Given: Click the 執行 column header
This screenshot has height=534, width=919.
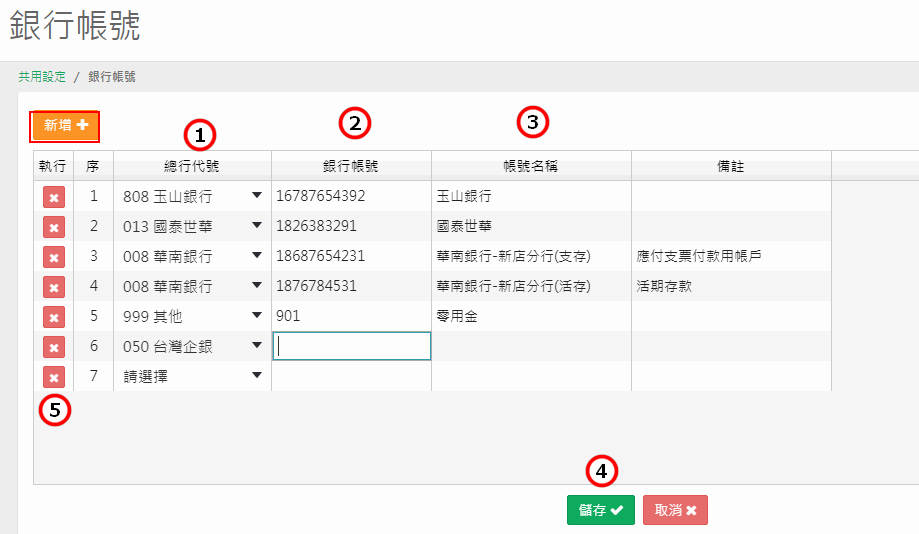Looking at the screenshot, I should coord(53,166).
